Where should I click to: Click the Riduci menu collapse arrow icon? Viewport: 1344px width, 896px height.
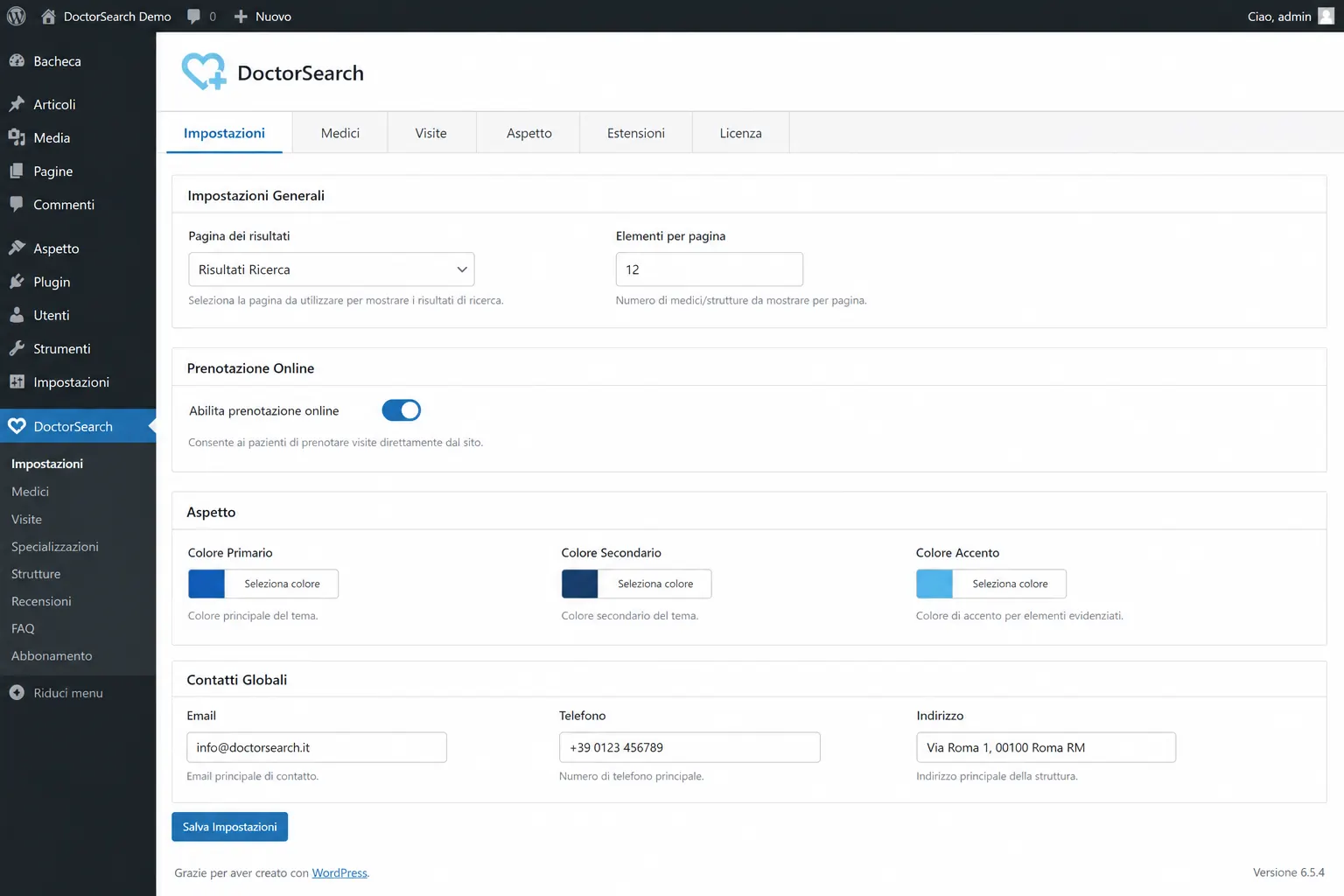coord(17,692)
